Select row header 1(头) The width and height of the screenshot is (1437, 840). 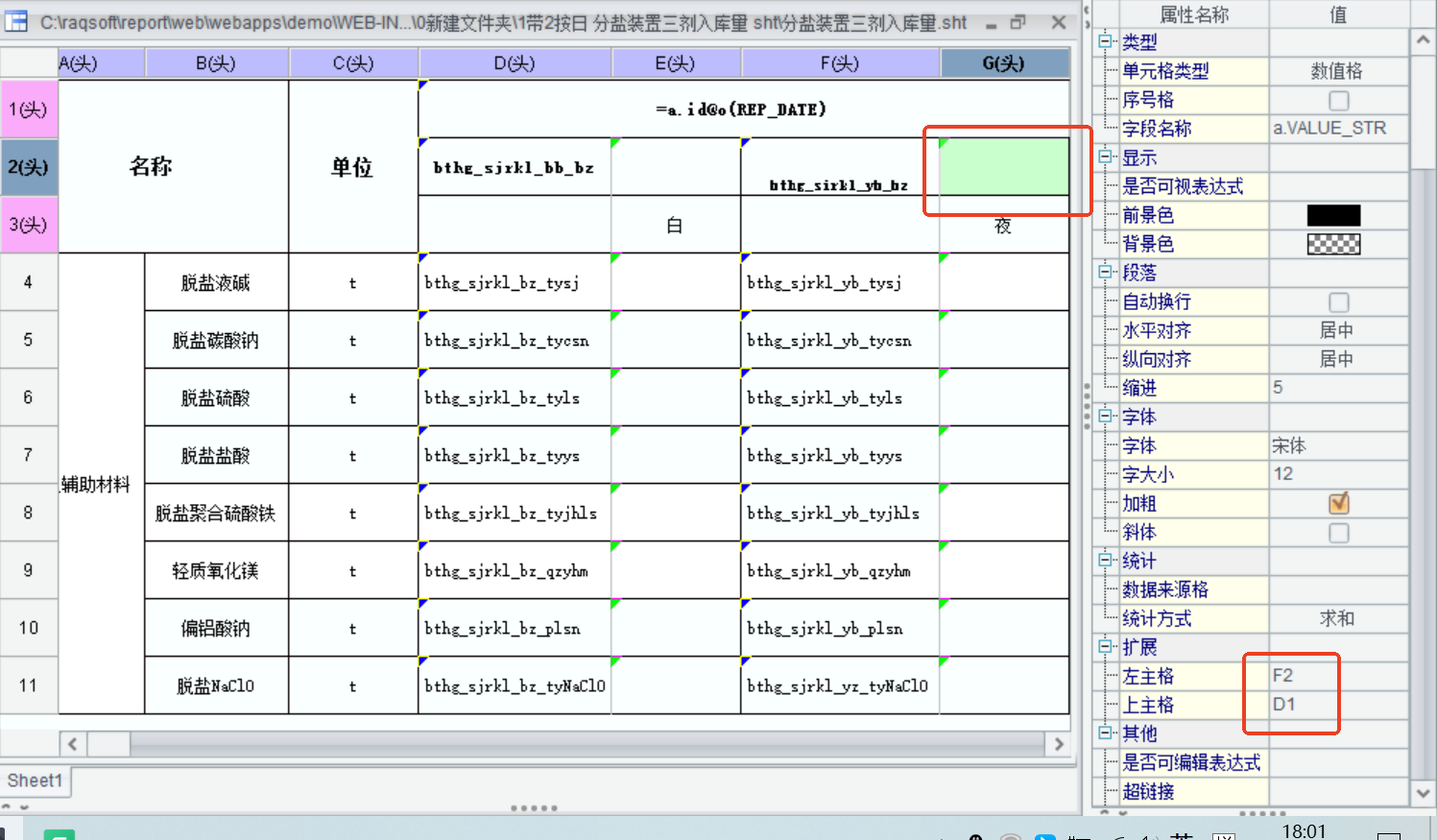[x=29, y=109]
